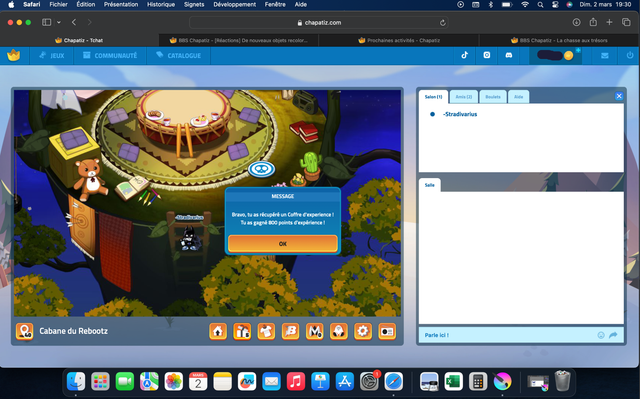This screenshot has height=399, width=640.
Task: Click the blue plus next to coin
Action: (x=578, y=51)
